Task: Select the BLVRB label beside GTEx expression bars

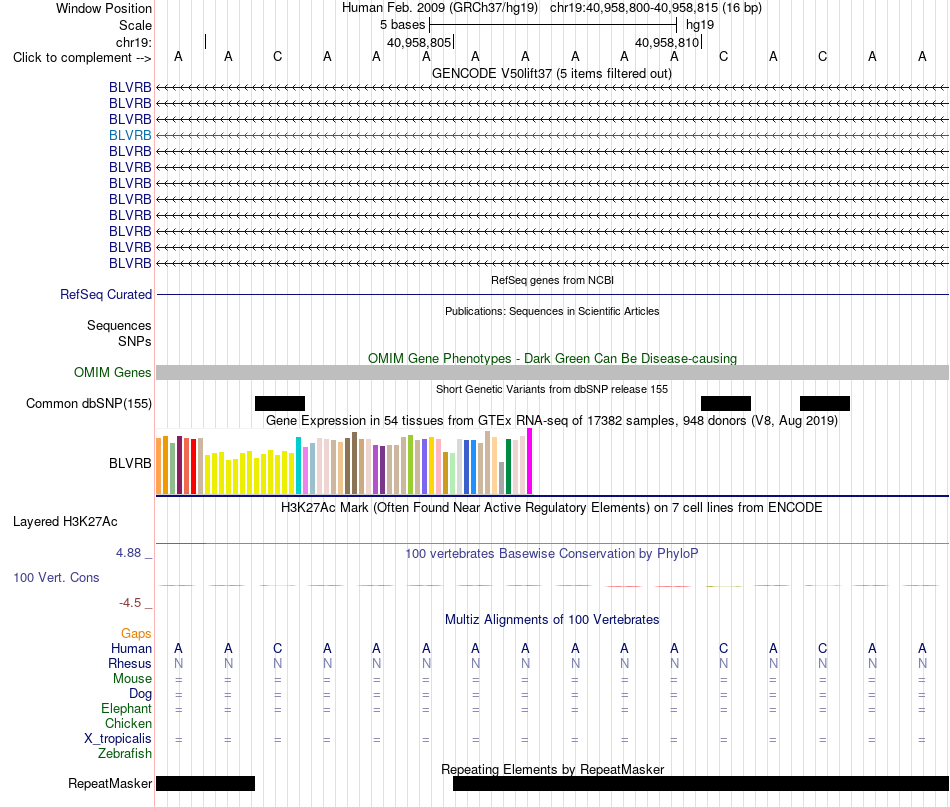Action: 130,463
